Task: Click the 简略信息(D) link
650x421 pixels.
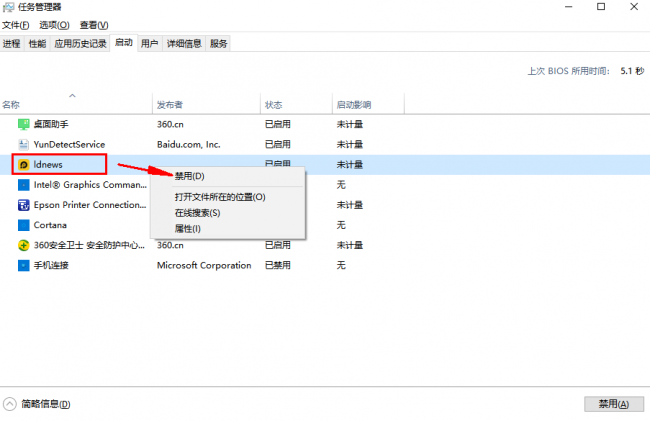Action: 46,404
